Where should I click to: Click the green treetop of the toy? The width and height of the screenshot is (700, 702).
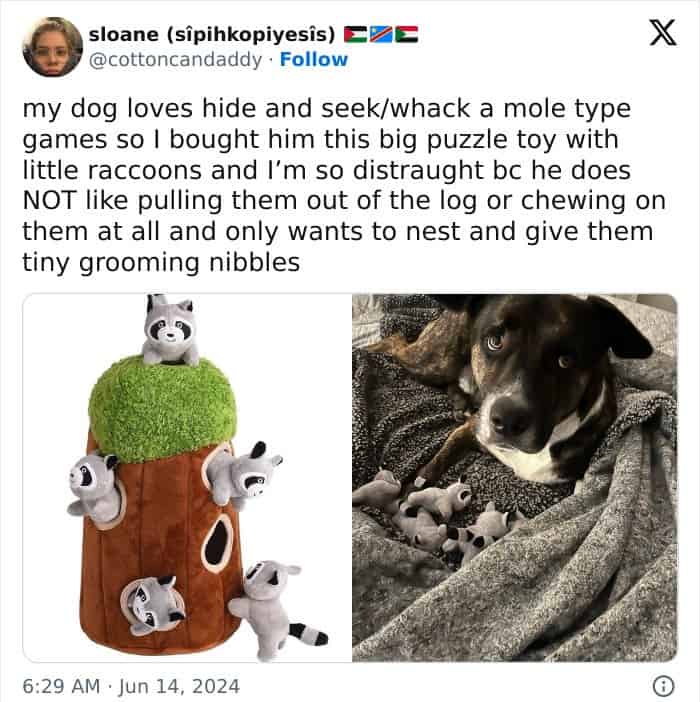tap(162, 407)
